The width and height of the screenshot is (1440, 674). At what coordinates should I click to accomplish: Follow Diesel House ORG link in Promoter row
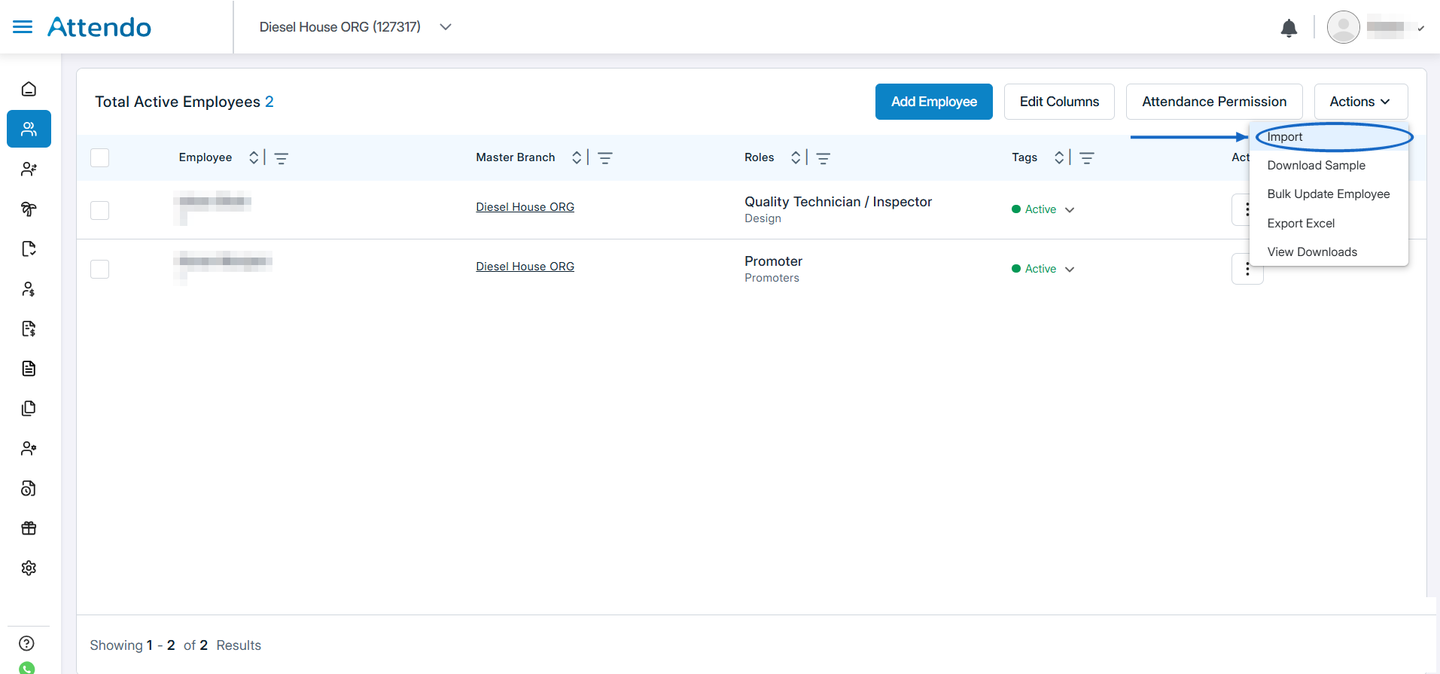[525, 266]
